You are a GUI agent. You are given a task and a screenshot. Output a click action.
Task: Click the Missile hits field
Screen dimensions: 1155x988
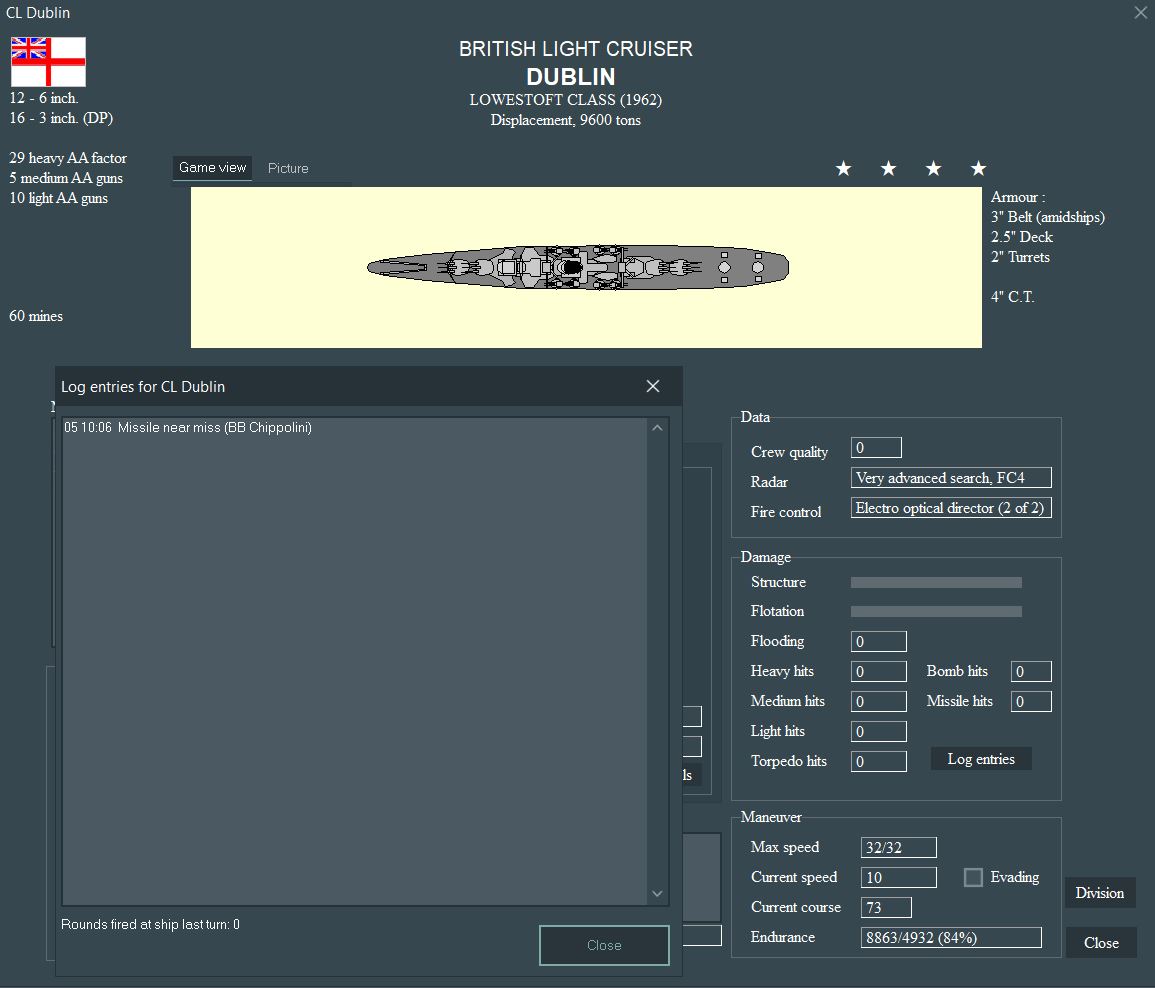click(1031, 701)
